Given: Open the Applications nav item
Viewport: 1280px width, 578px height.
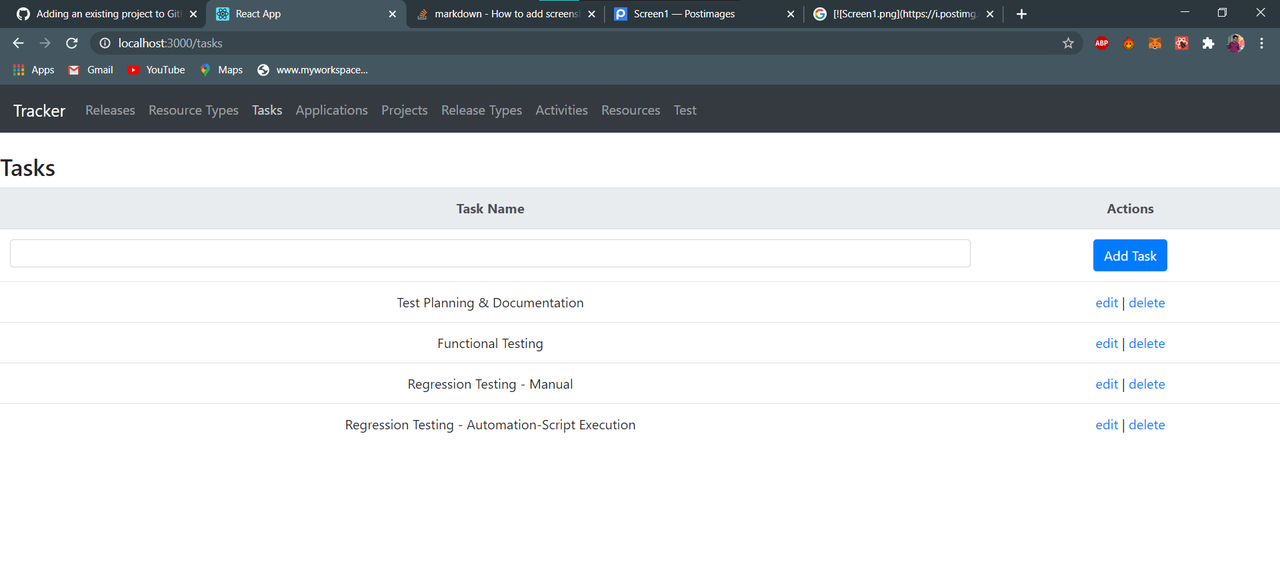Looking at the screenshot, I should point(331,110).
